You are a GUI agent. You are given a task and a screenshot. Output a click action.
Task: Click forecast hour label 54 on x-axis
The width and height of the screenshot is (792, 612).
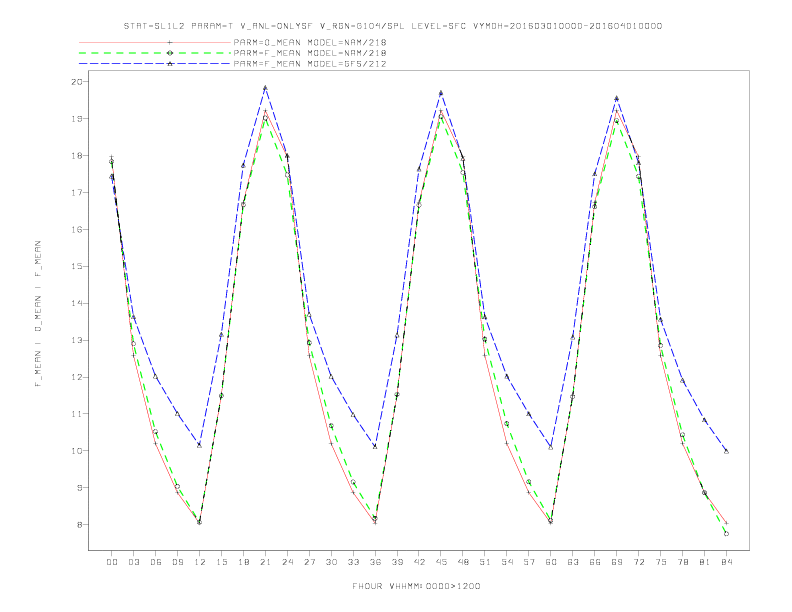pyautogui.click(x=507, y=562)
